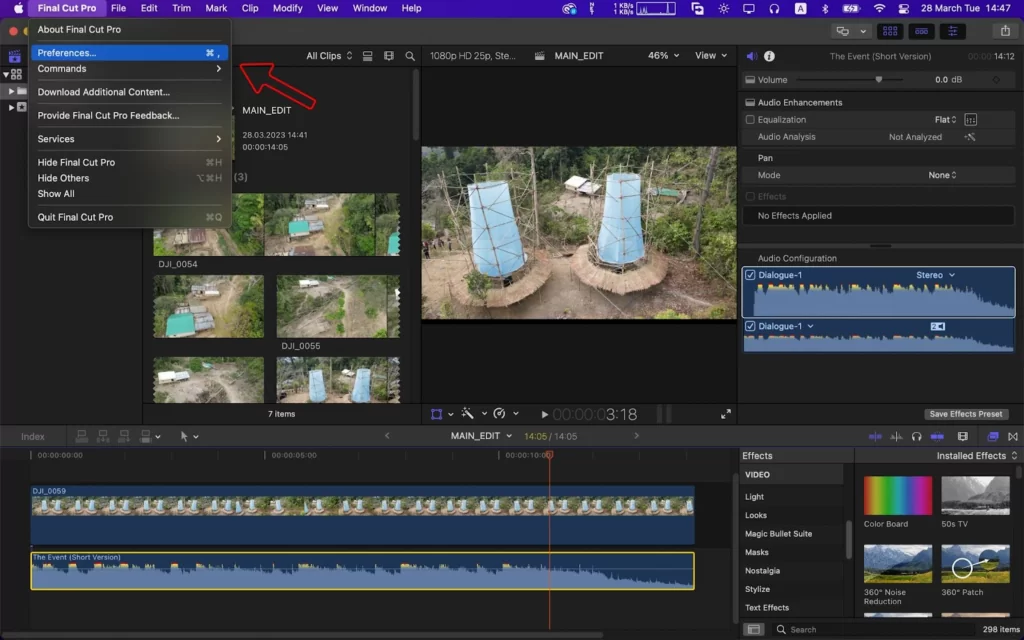Choose Preferences from the Final Cut Pro menu
The width and height of the screenshot is (1024, 640).
(x=129, y=53)
